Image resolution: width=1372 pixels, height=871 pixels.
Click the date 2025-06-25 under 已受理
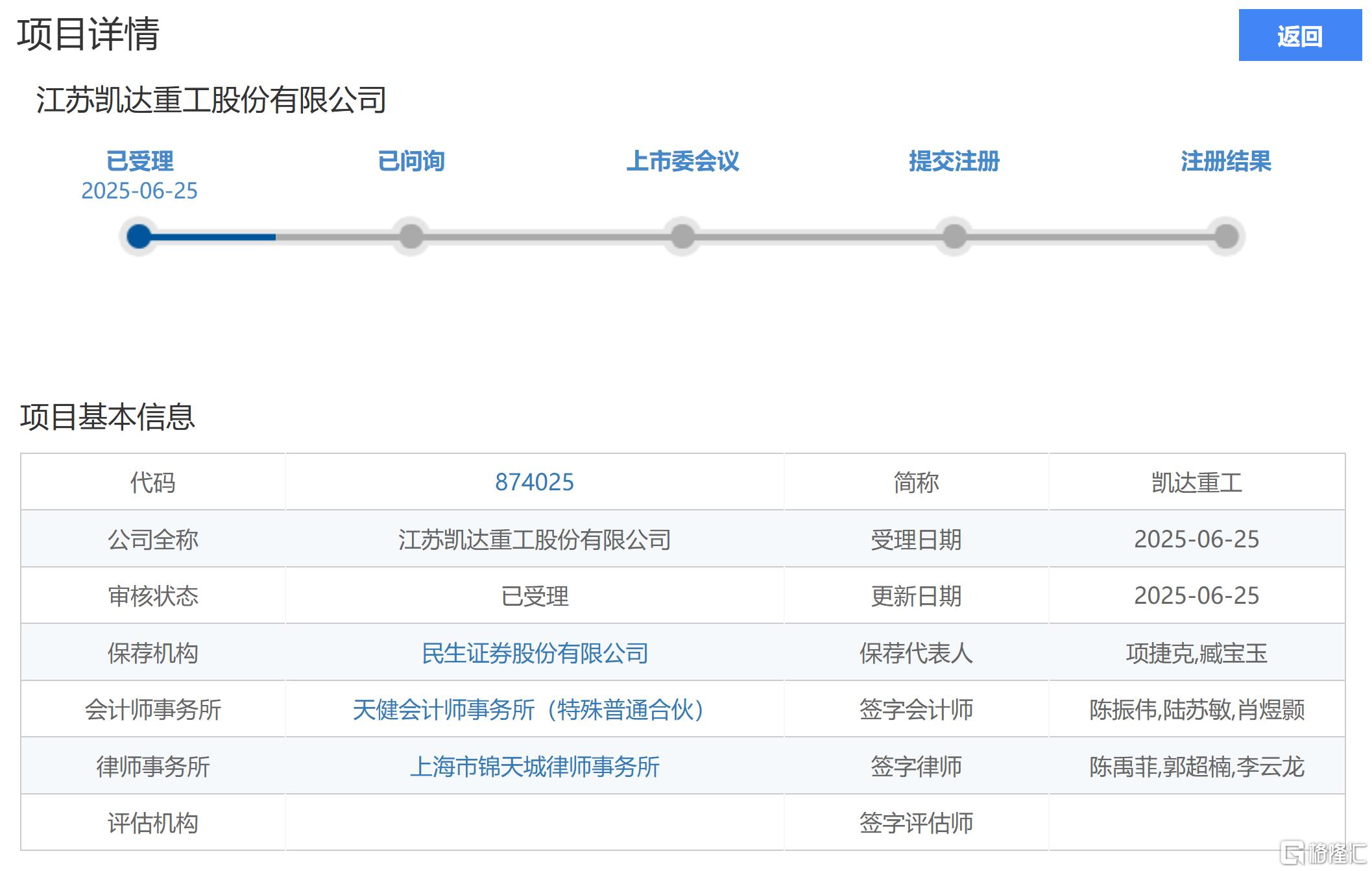tap(139, 191)
